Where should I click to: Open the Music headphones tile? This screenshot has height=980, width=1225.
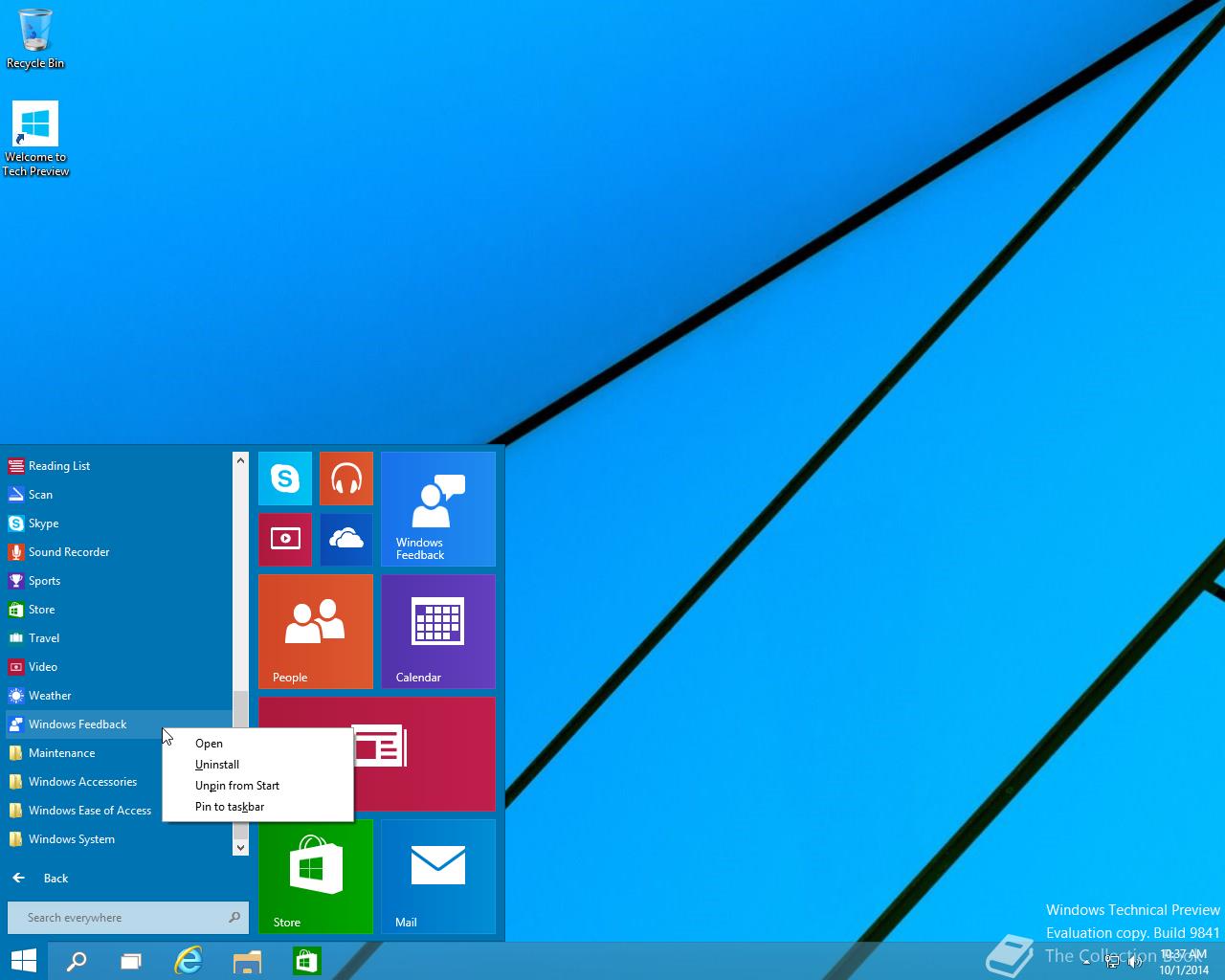tap(346, 479)
